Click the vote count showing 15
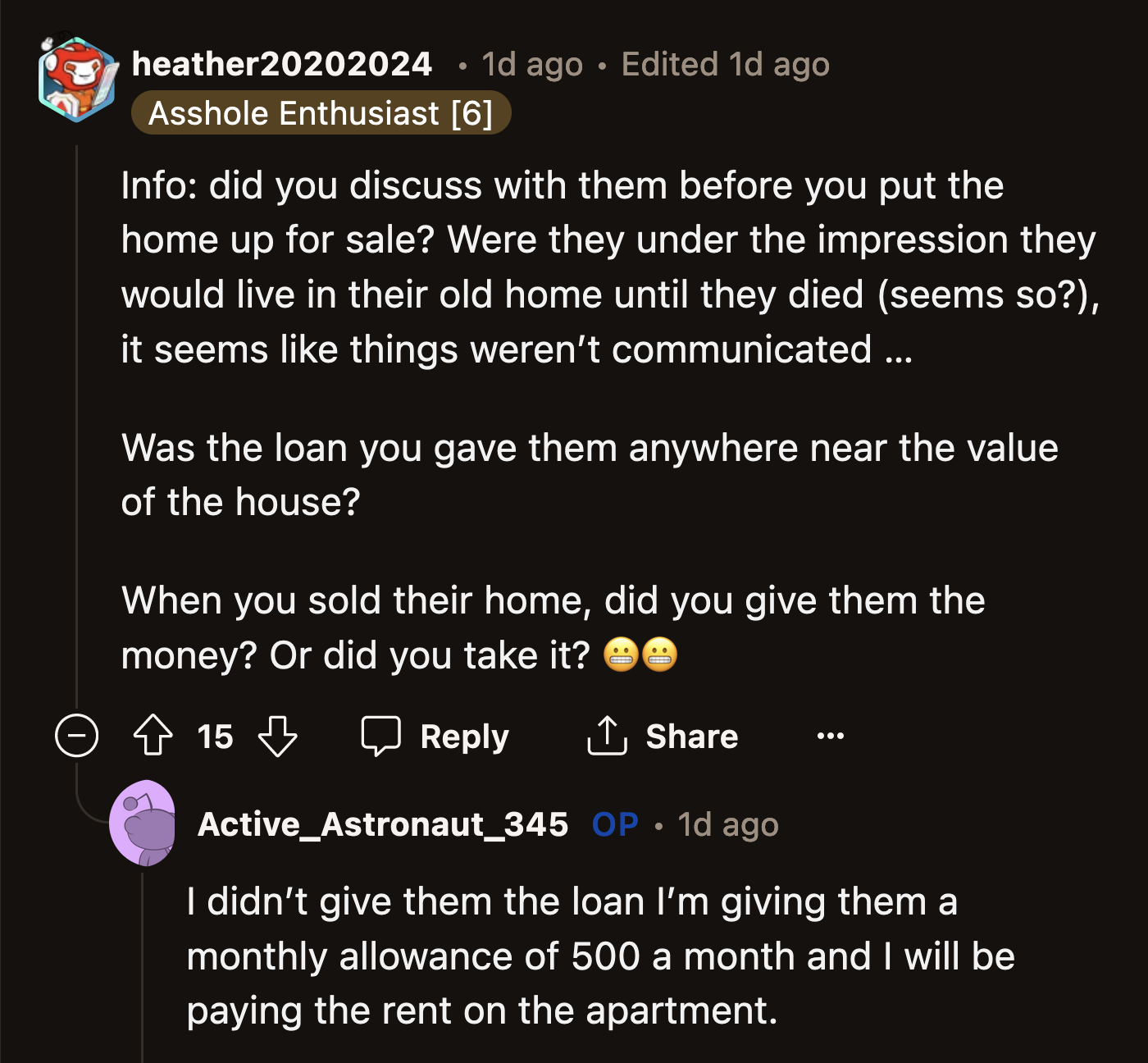The height and width of the screenshot is (1063, 1148). [214, 736]
